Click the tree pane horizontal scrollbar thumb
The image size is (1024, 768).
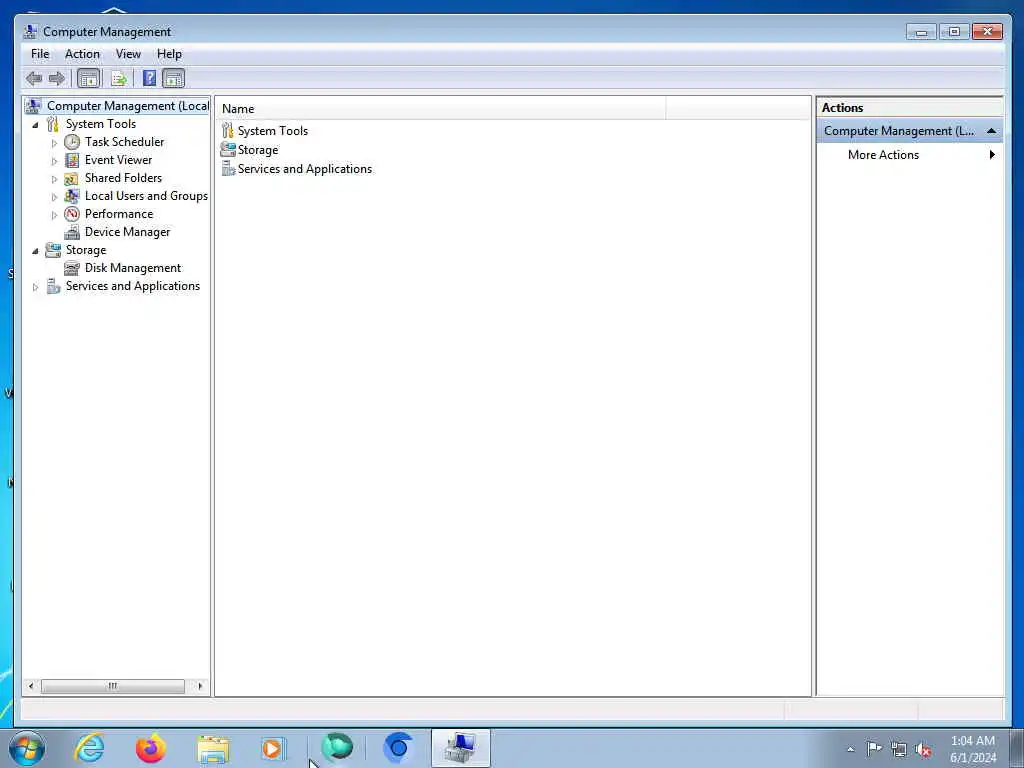pyautogui.click(x=112, y=686)
